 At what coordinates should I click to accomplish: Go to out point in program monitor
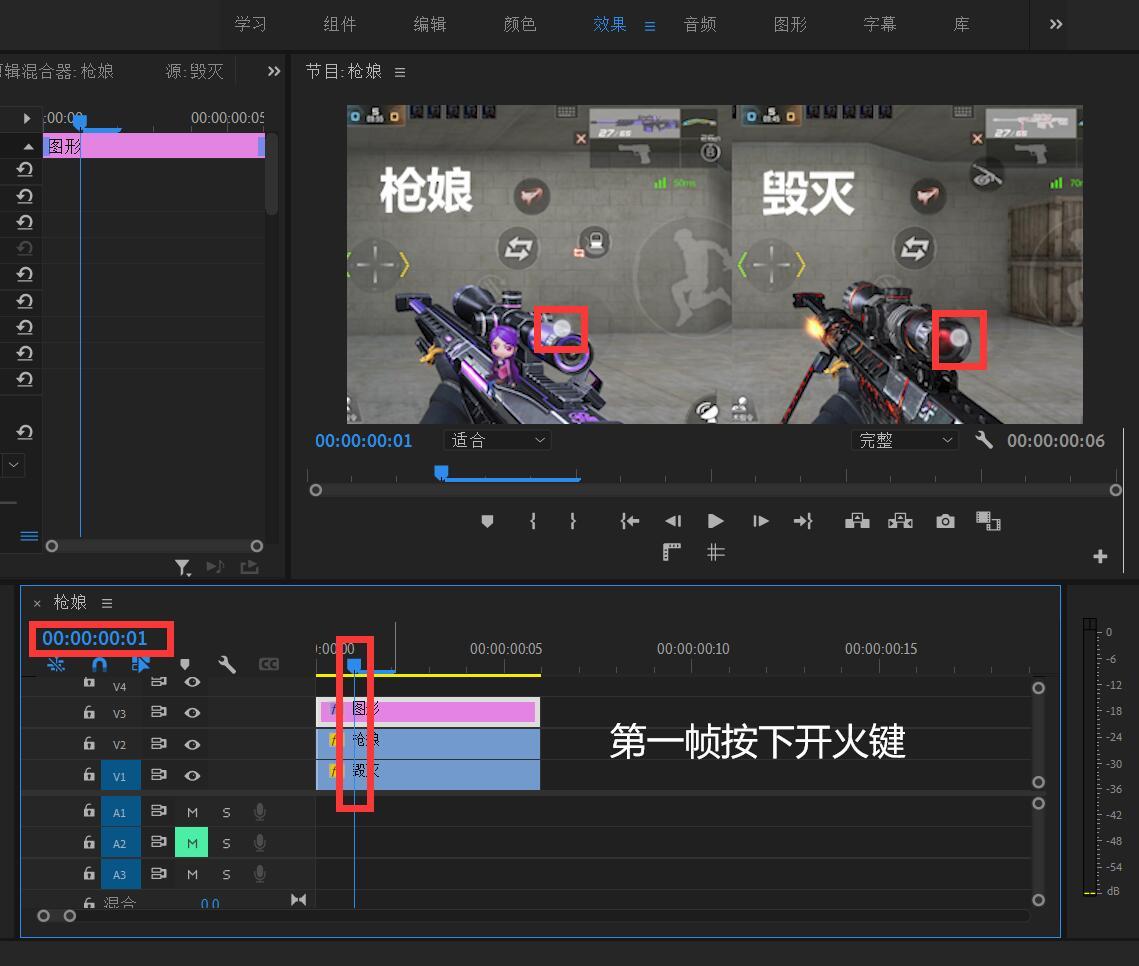click(803, 521)
